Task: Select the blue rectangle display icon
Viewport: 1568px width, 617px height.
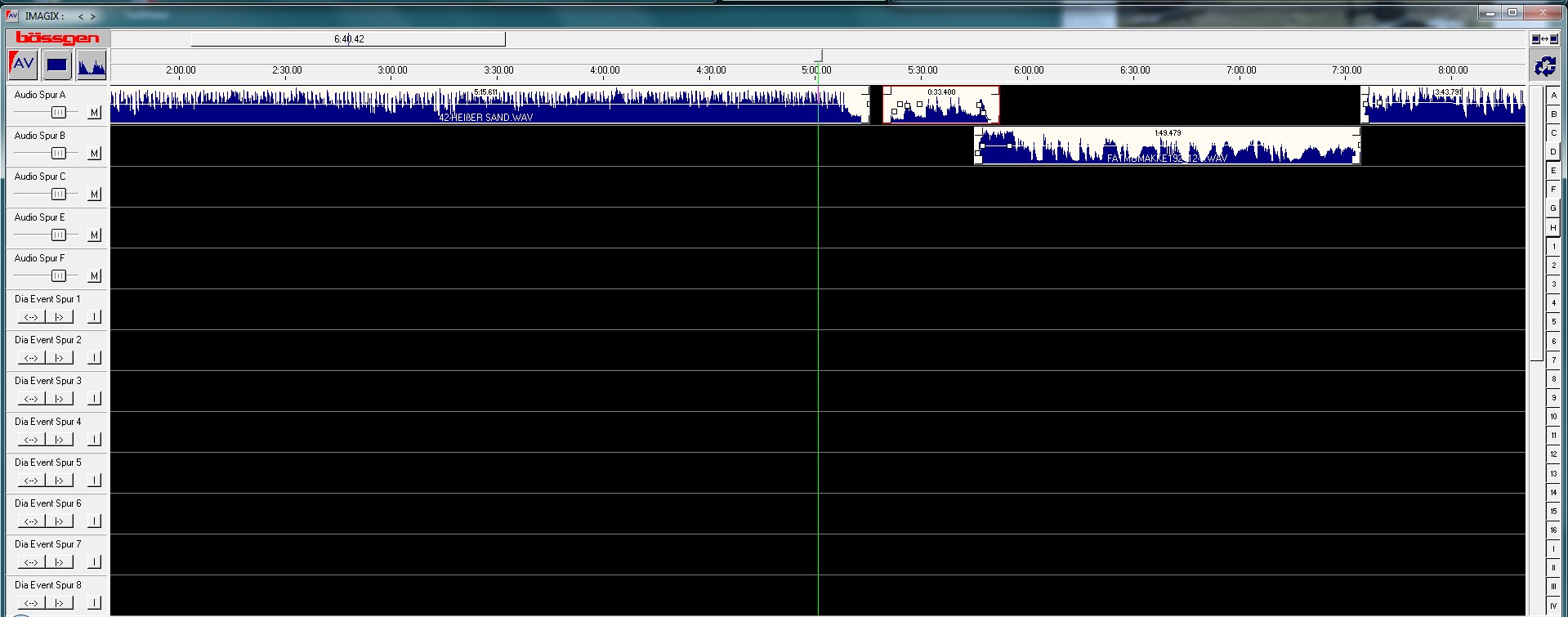Action: click(57, 65)
